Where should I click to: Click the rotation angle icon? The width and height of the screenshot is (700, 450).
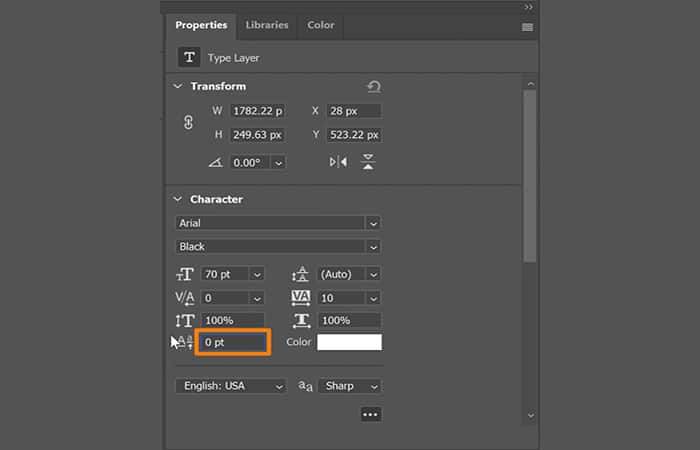[x=216, y=162]
